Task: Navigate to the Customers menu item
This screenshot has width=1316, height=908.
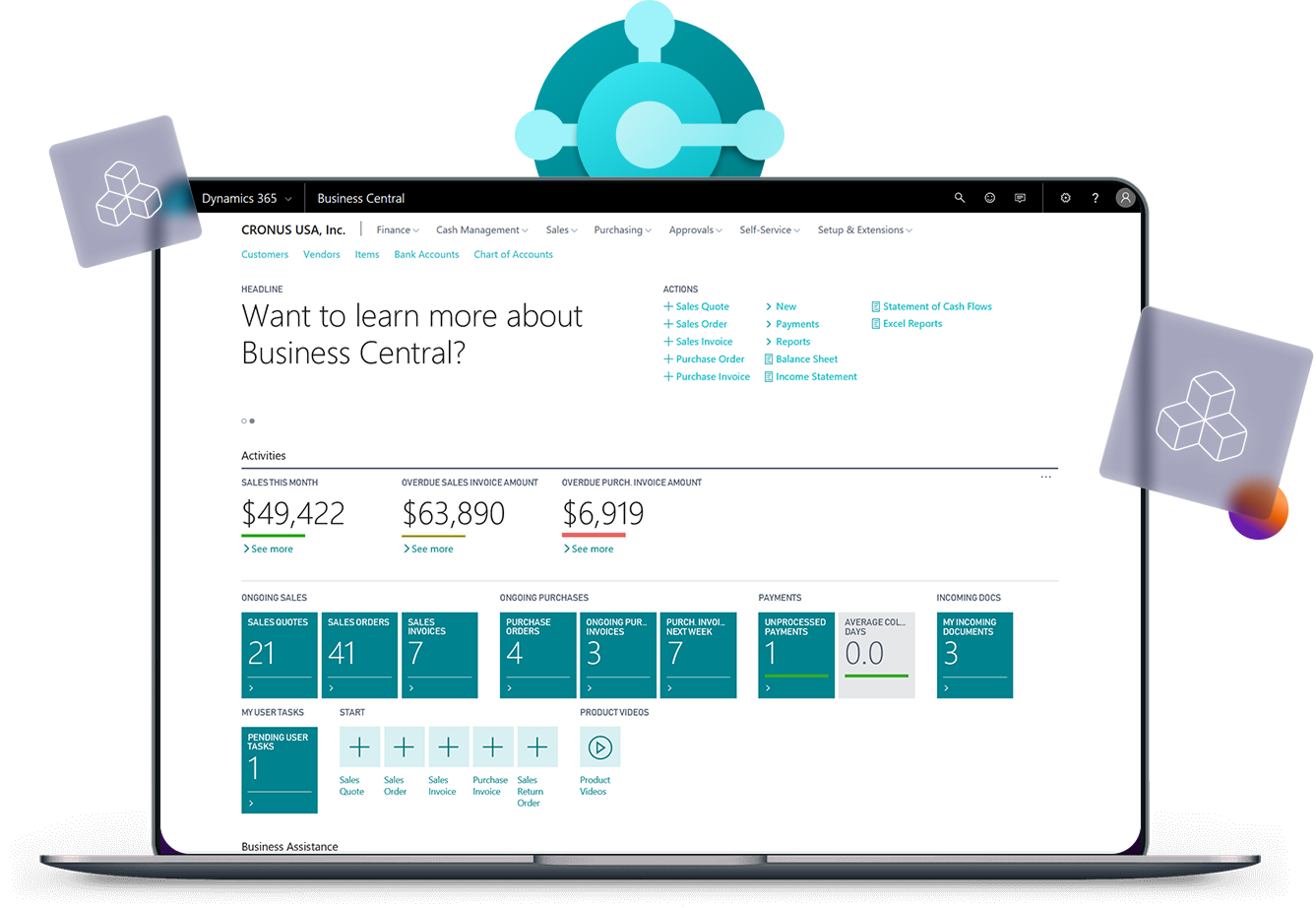Action: coord(265,254)
